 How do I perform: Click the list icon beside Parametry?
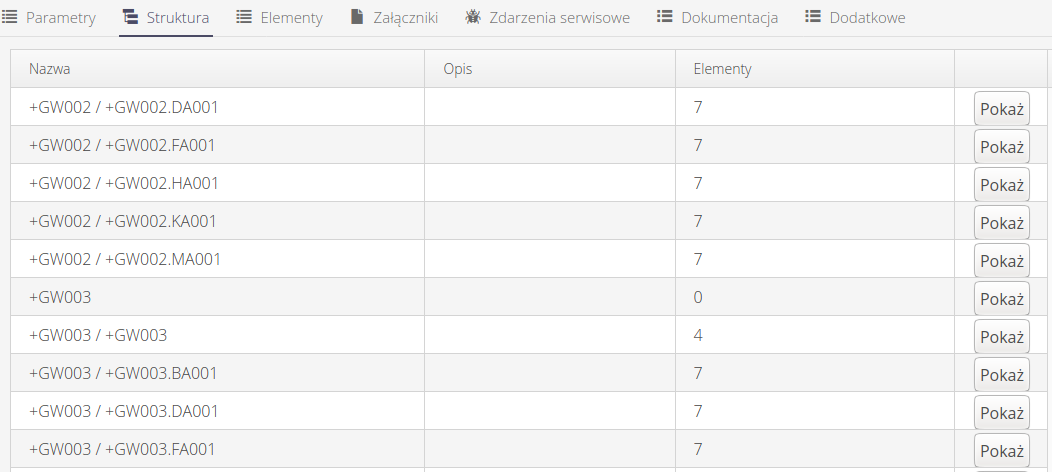pyautogui.click(x=10, y=18)
